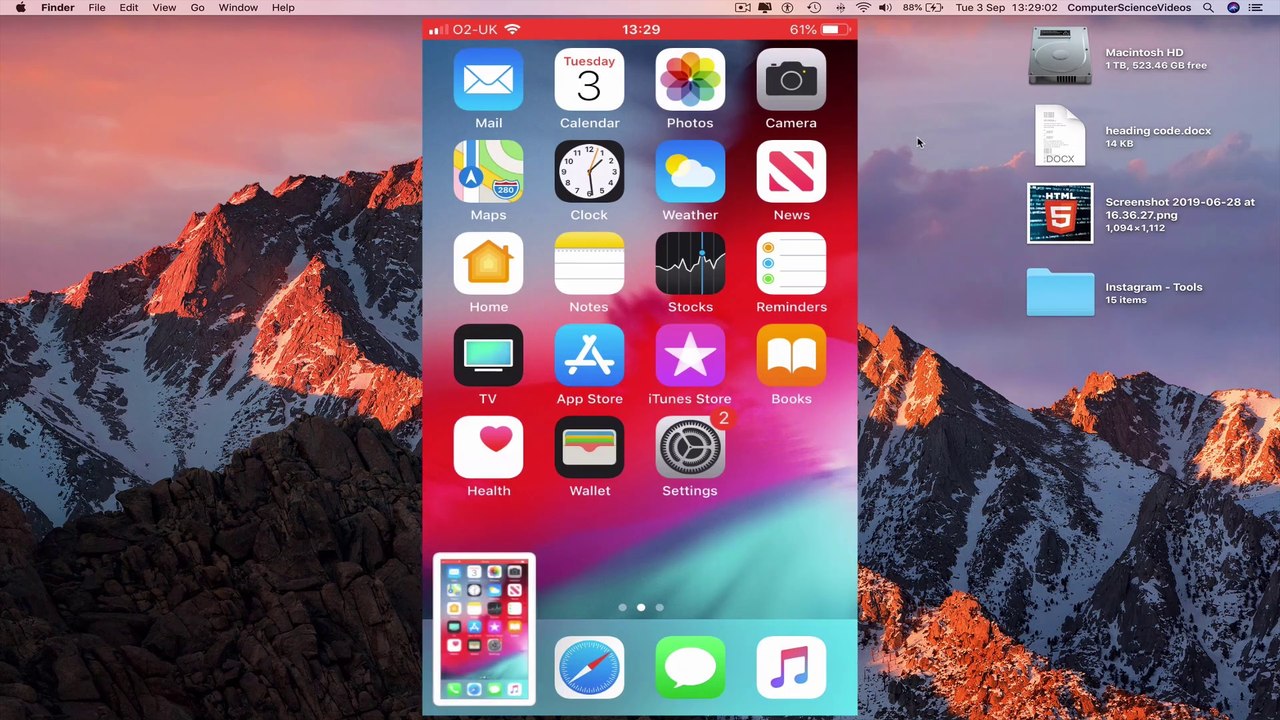Launch the Health app

point(488,448)
